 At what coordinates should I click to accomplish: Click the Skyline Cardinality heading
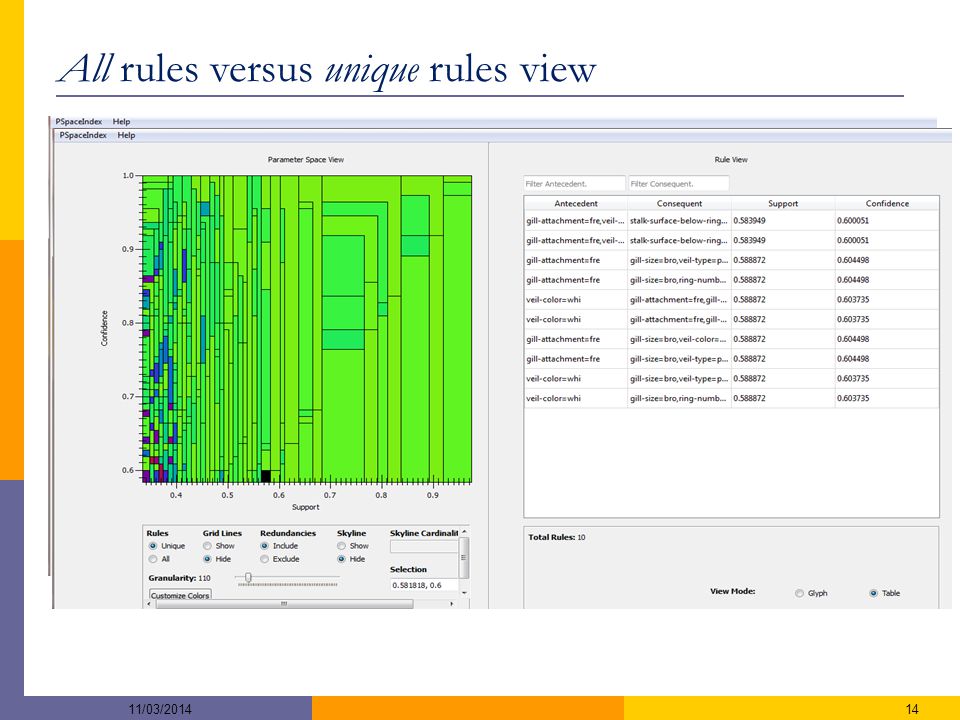click(424, 533)
